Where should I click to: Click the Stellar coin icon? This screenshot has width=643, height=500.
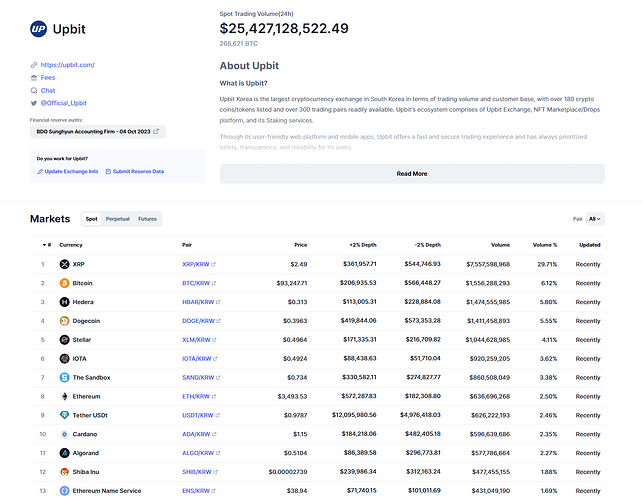(x=64, y=340)
